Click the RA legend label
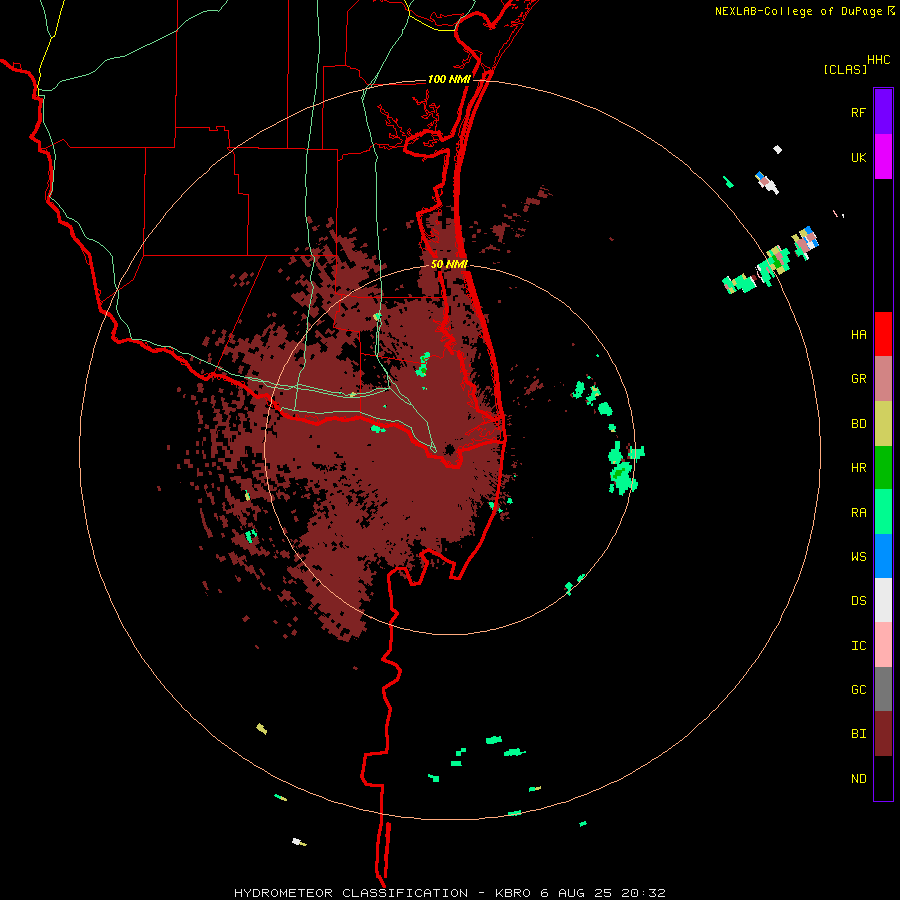Viewport: 900px width, 900px height. tap(858, 513)
